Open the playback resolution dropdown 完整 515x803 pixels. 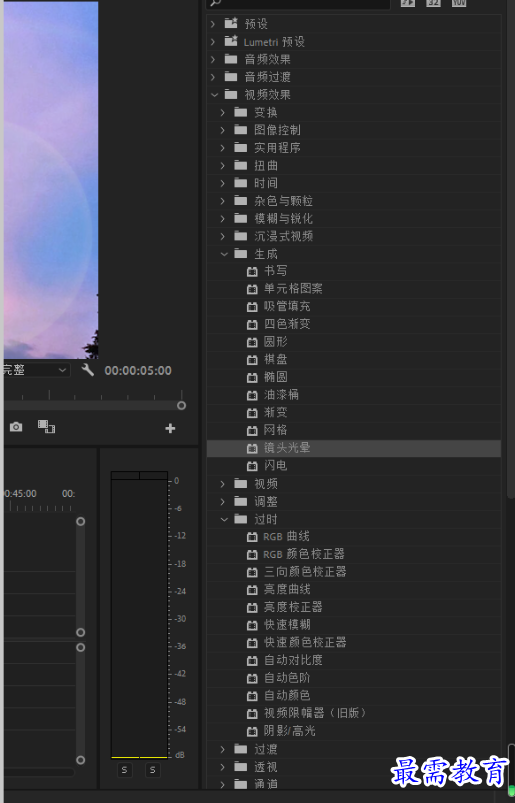point(36,370)
